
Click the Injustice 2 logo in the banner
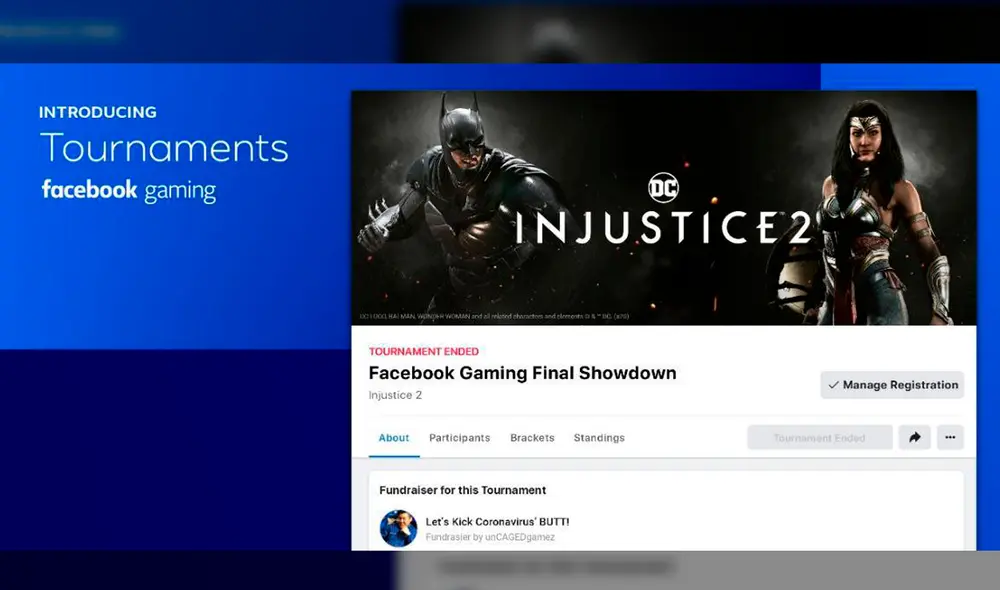[x=664, y=229]
